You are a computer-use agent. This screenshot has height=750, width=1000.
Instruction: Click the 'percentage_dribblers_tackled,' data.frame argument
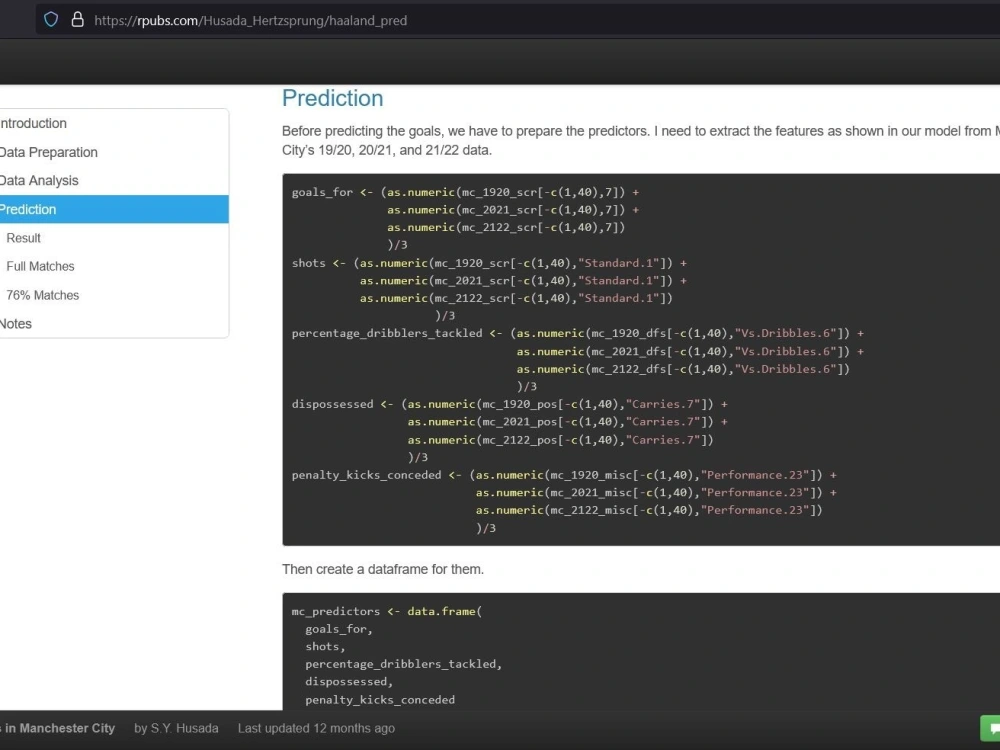pyautogui.click(x=404, y=664)
